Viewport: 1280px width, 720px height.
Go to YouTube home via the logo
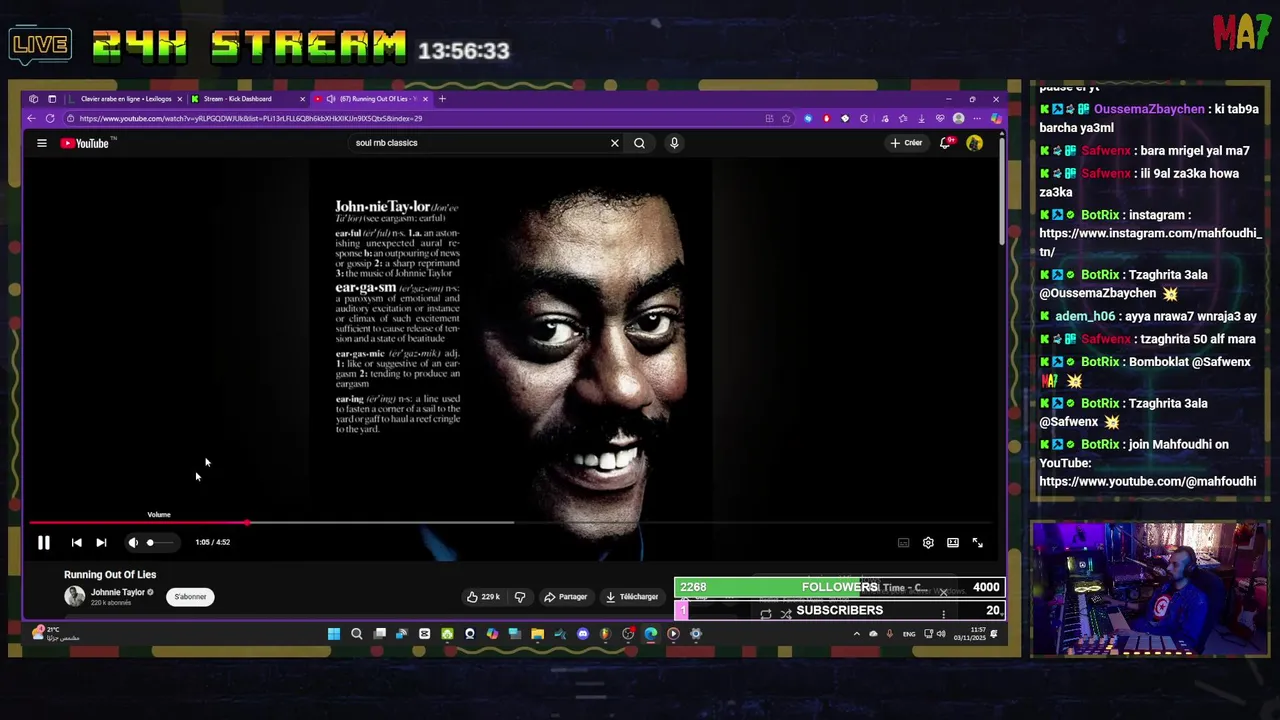(x=87, y=143)
